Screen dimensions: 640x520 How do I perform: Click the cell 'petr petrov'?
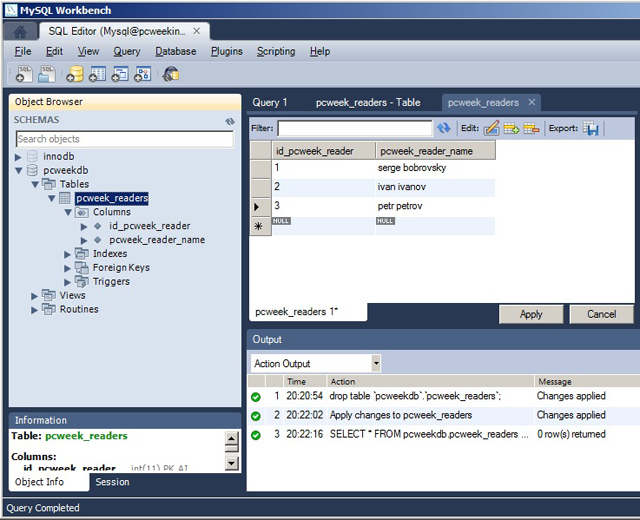pos(435,206)
